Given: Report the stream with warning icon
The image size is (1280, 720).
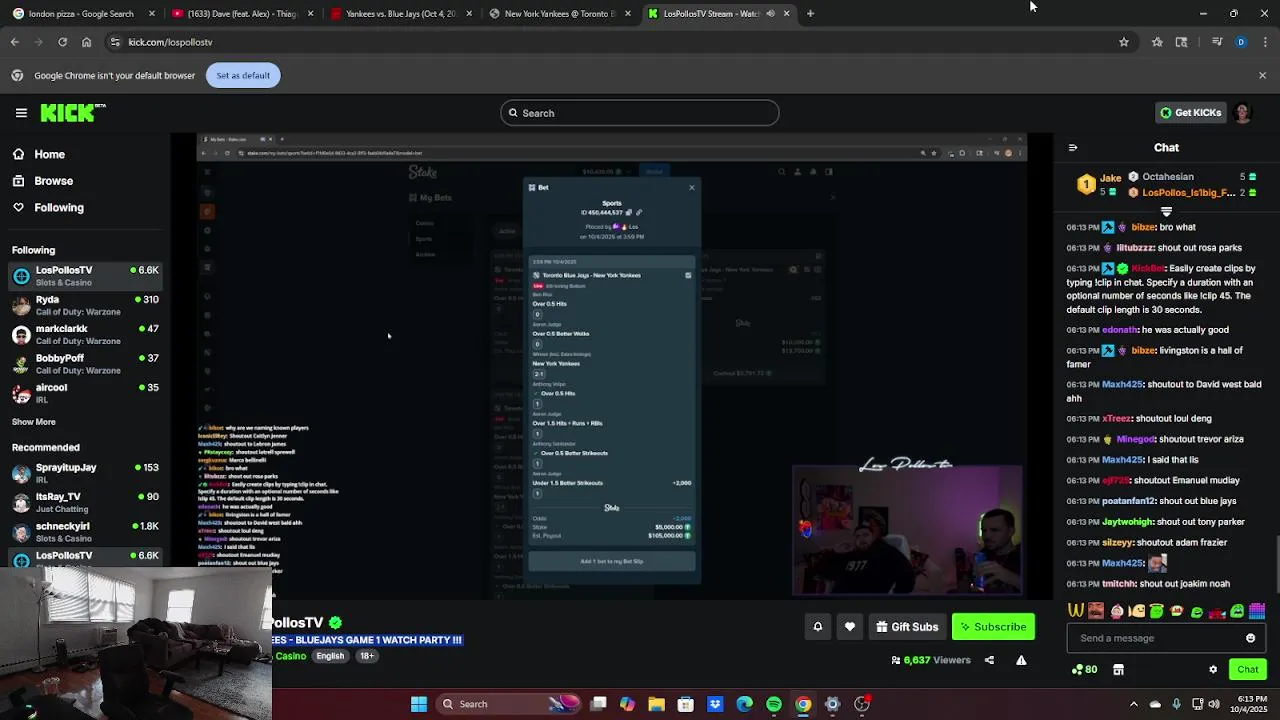Looking at the screenshot, I should [1021, 660].
